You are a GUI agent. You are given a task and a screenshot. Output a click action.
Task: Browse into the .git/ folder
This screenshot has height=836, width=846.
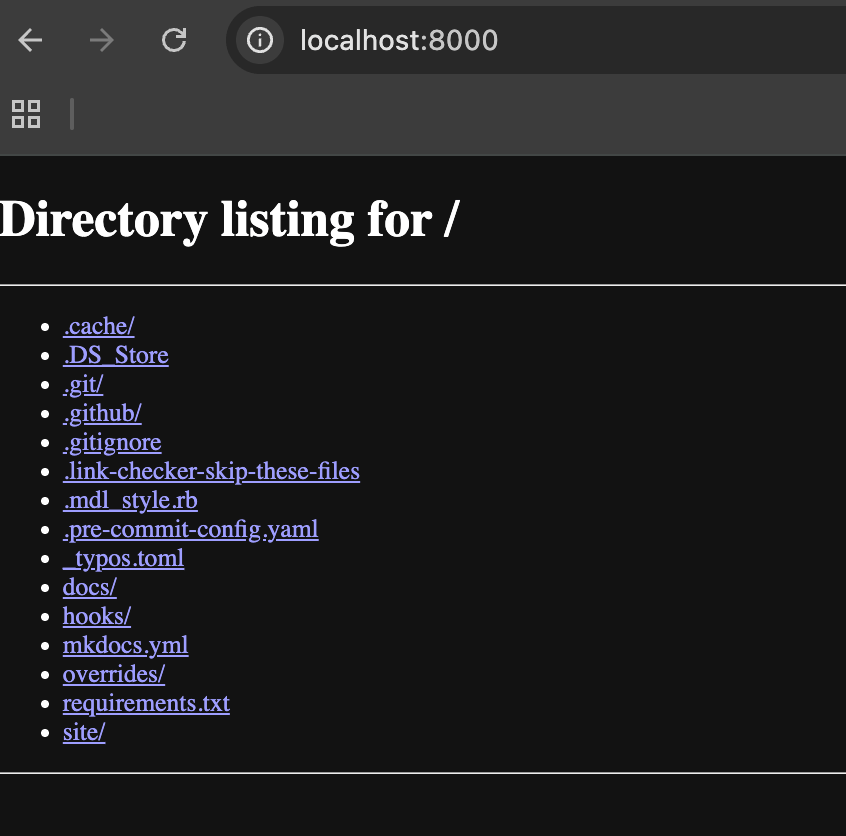pyautogui.click(x=83, y=384)
